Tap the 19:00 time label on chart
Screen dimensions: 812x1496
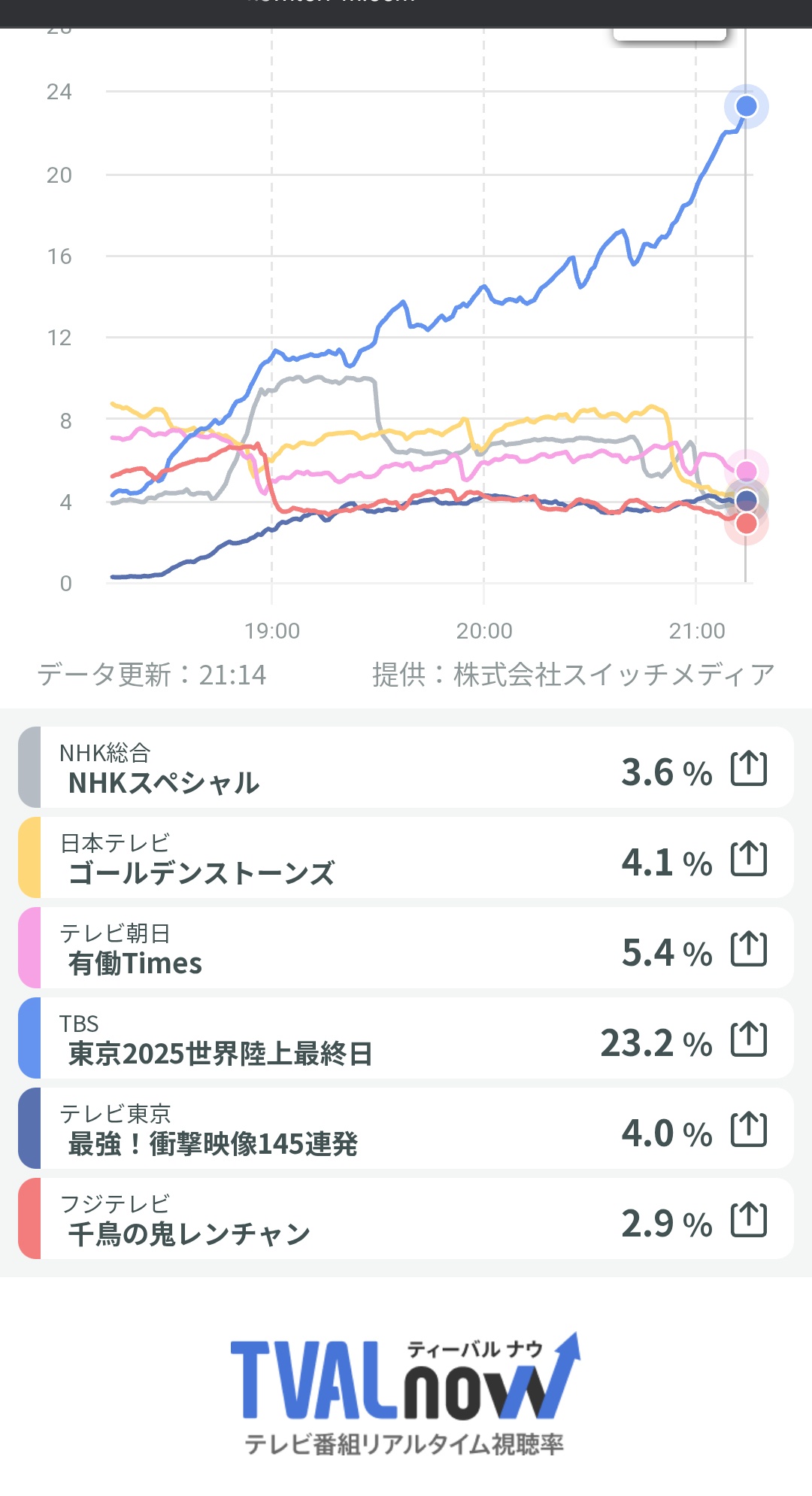(272, 630)
